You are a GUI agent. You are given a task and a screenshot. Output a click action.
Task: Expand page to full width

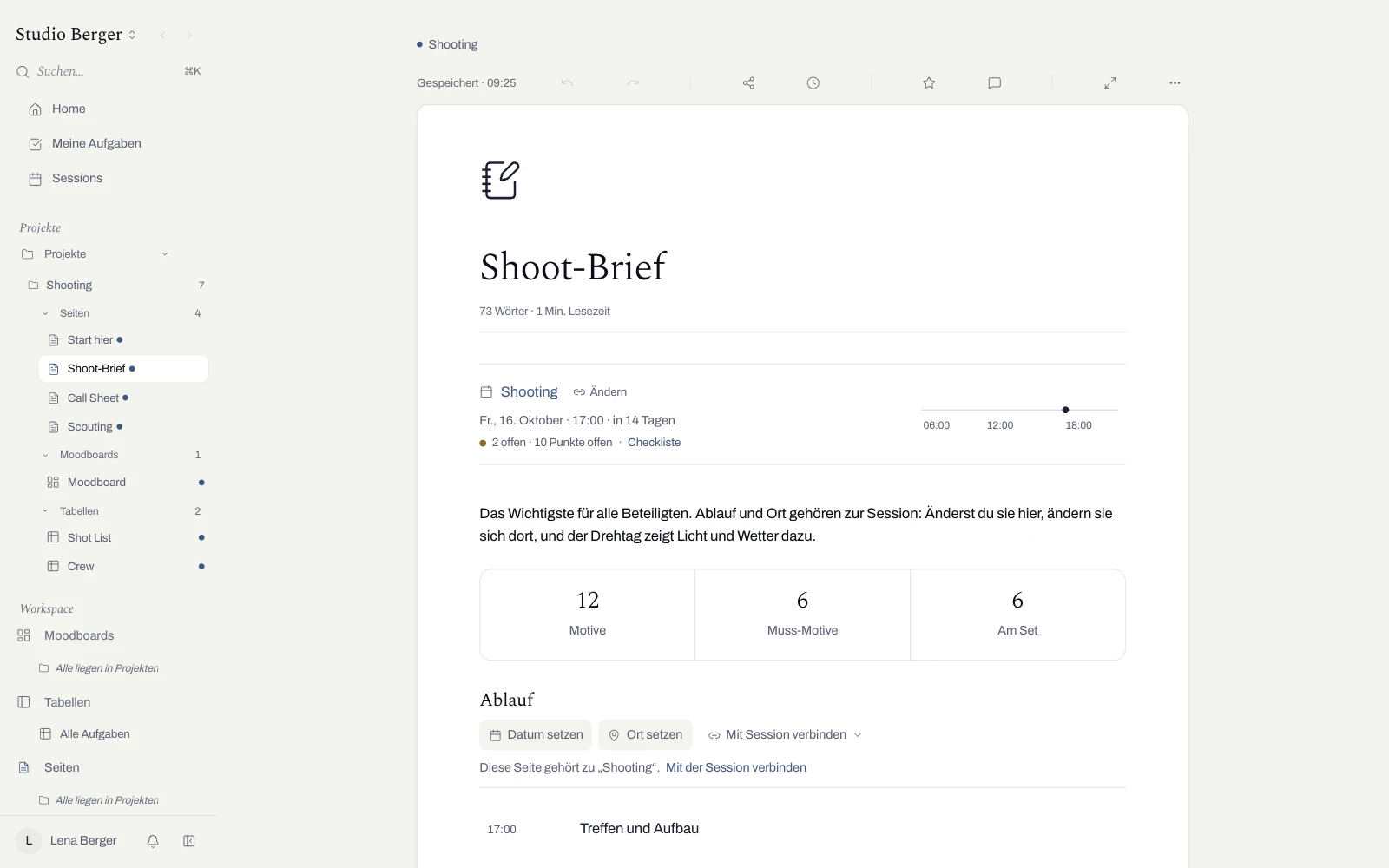pos(1110,83)
